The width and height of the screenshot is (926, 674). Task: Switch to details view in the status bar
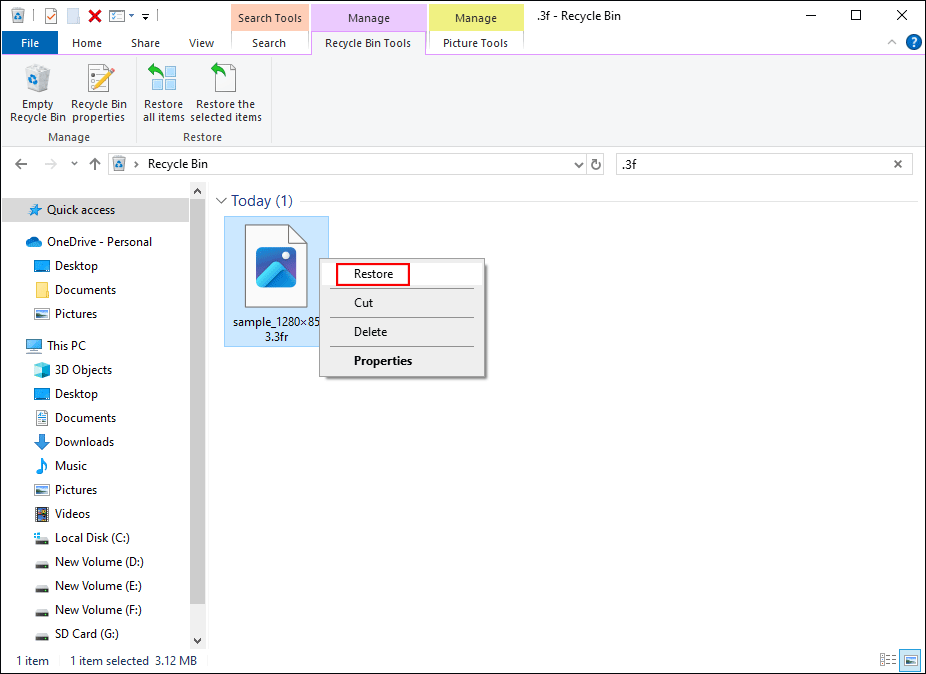[887, 660]
